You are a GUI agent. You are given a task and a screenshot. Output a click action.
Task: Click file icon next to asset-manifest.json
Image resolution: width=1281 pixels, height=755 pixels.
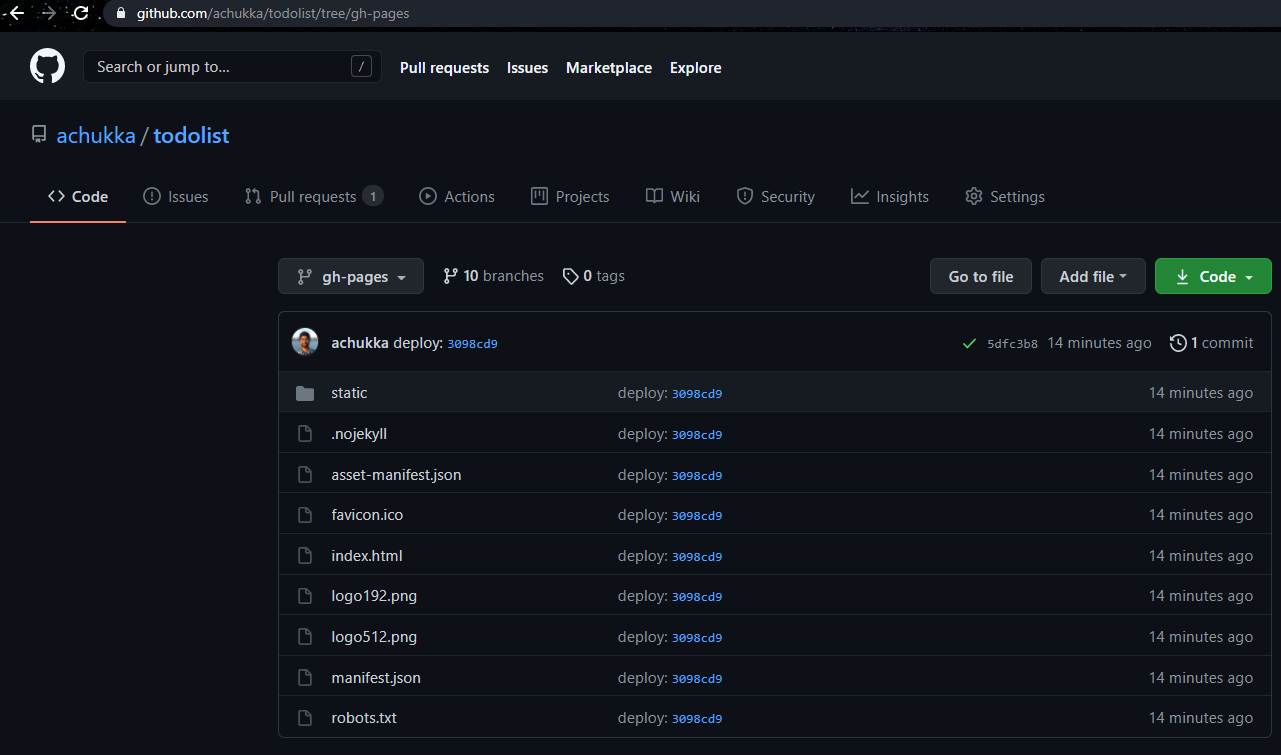click(305, 475)
